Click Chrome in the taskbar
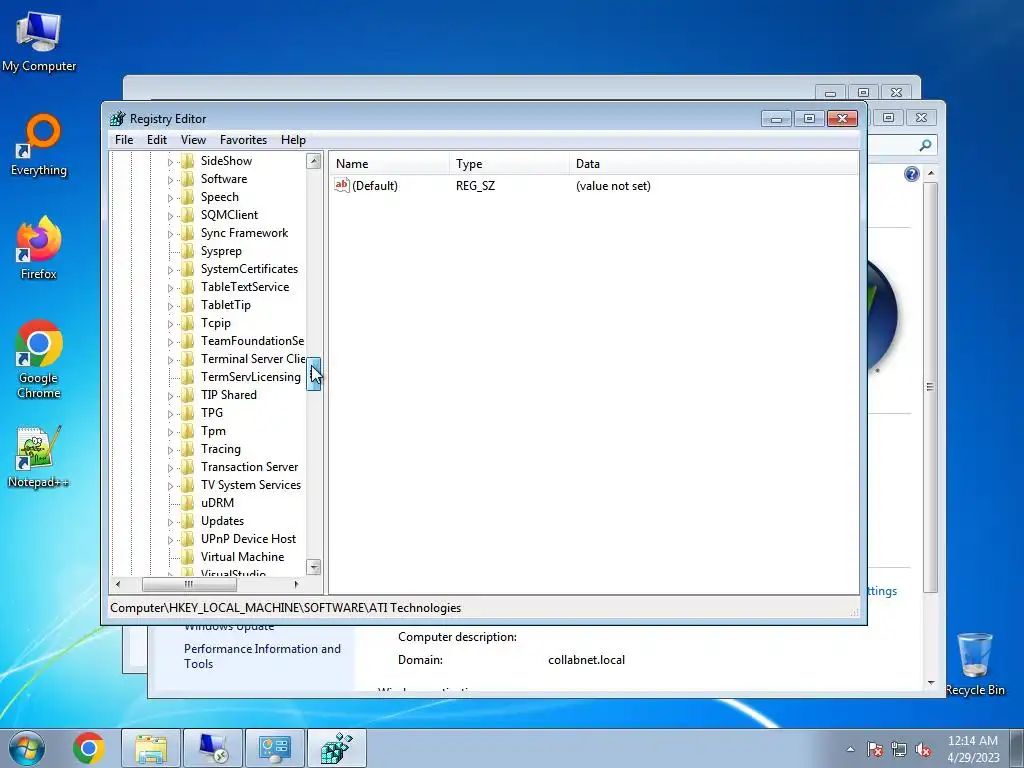This screenshot has width=1024, height=768. click(x=89, y=748)
